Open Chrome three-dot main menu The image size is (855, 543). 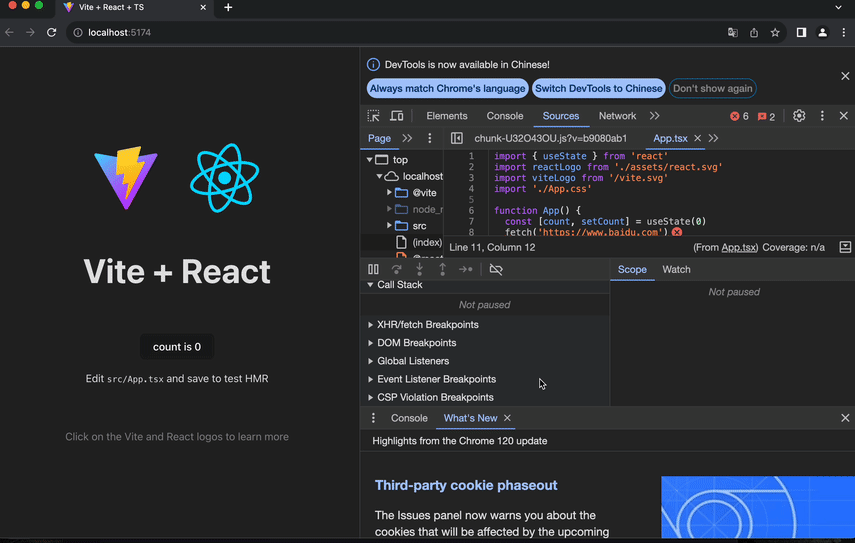(844, 33)
